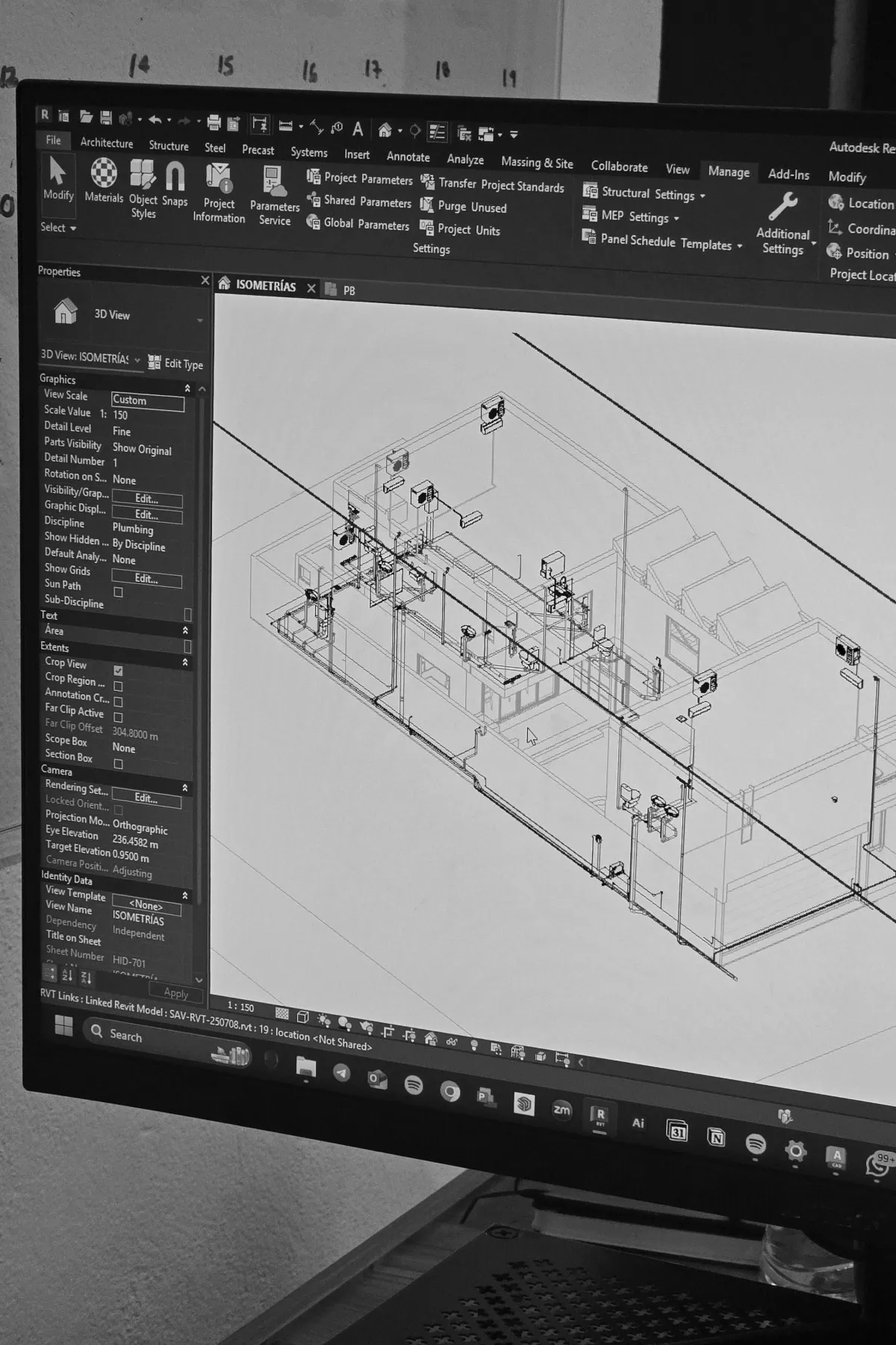Toggle the Sun Path icon in view control bar
896x1345 pixels.
point(323,1019)
